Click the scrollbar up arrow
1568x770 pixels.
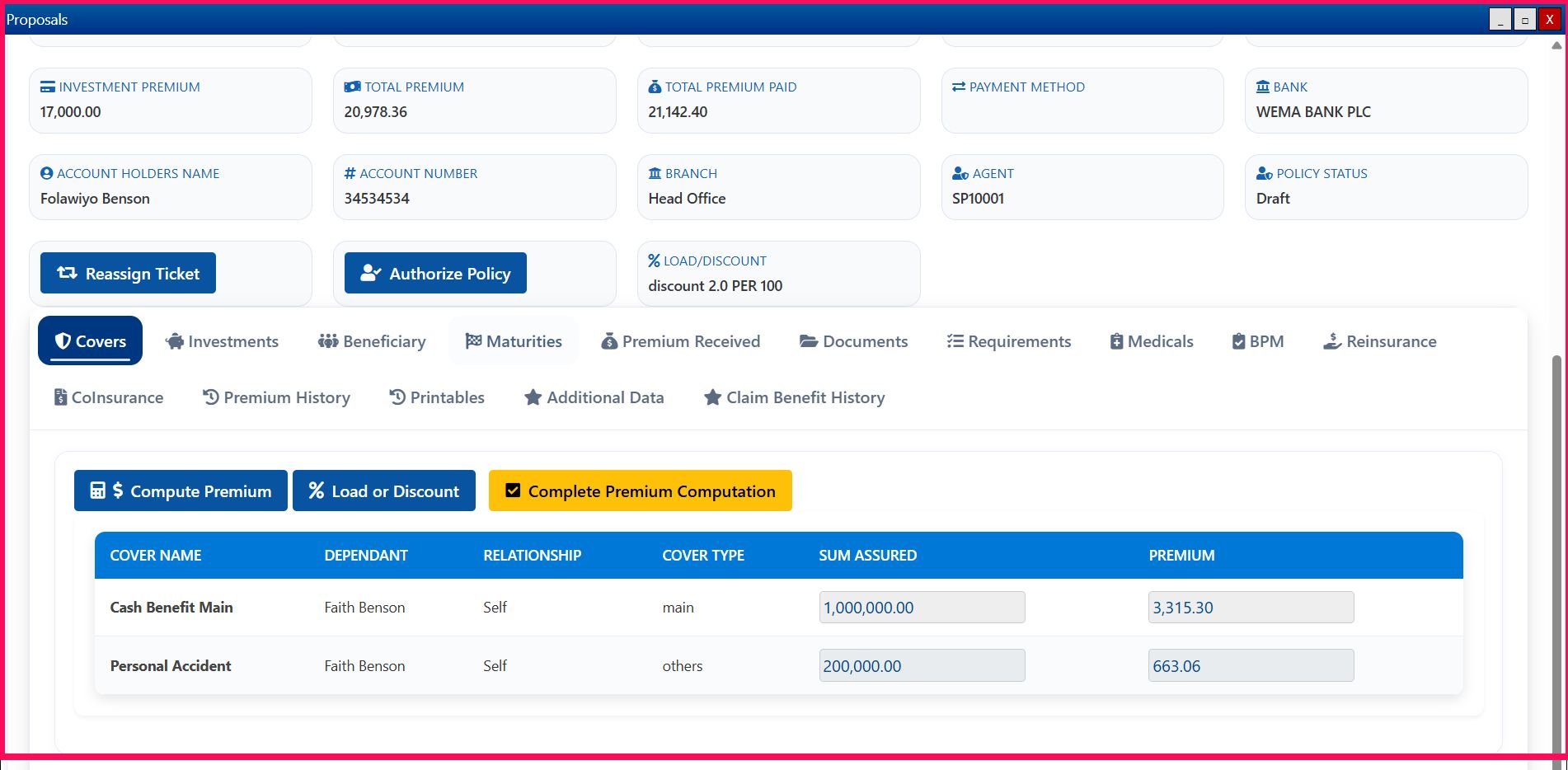(1556, 45)
